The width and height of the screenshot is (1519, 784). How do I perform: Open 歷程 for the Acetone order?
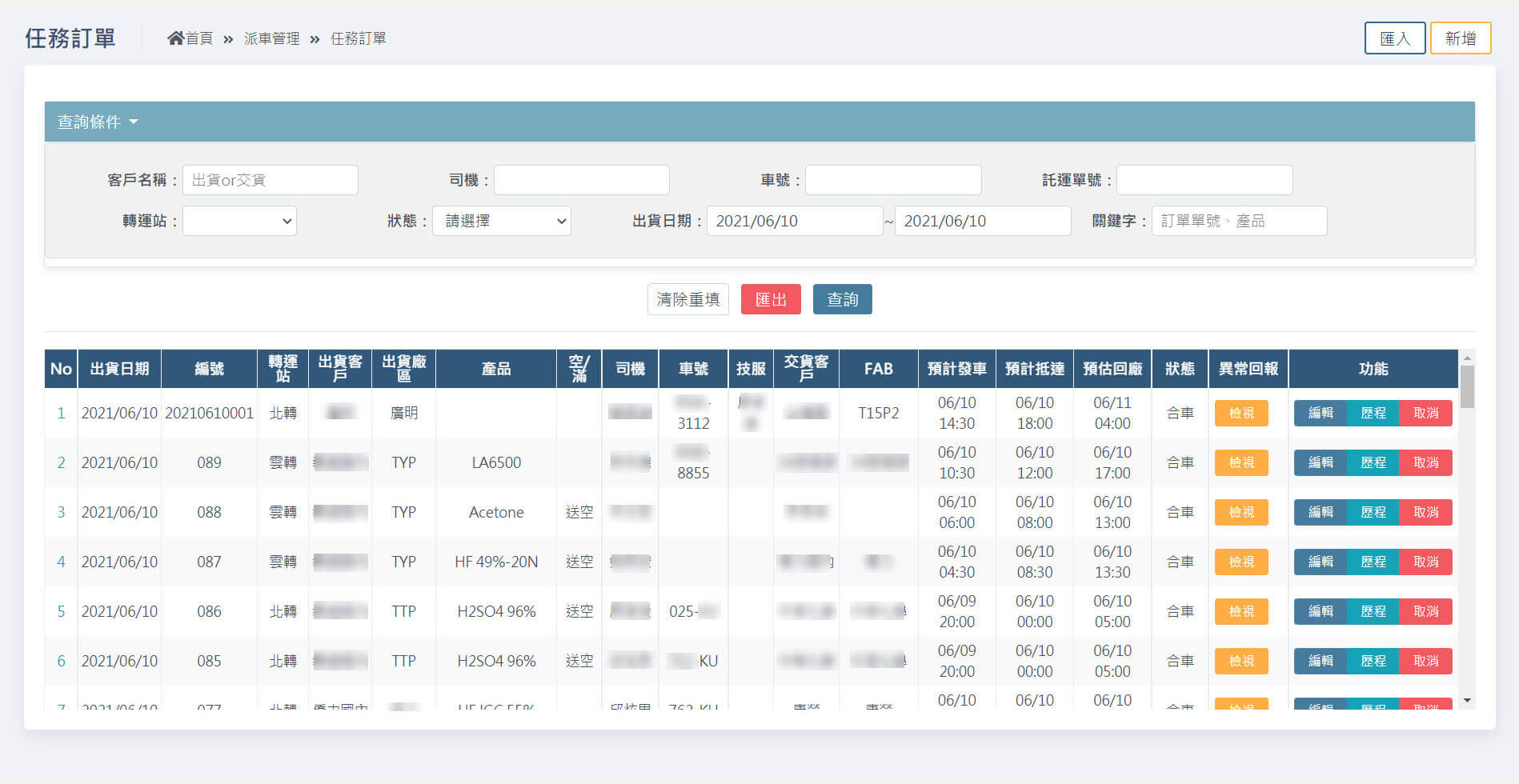pos(1373,512)
